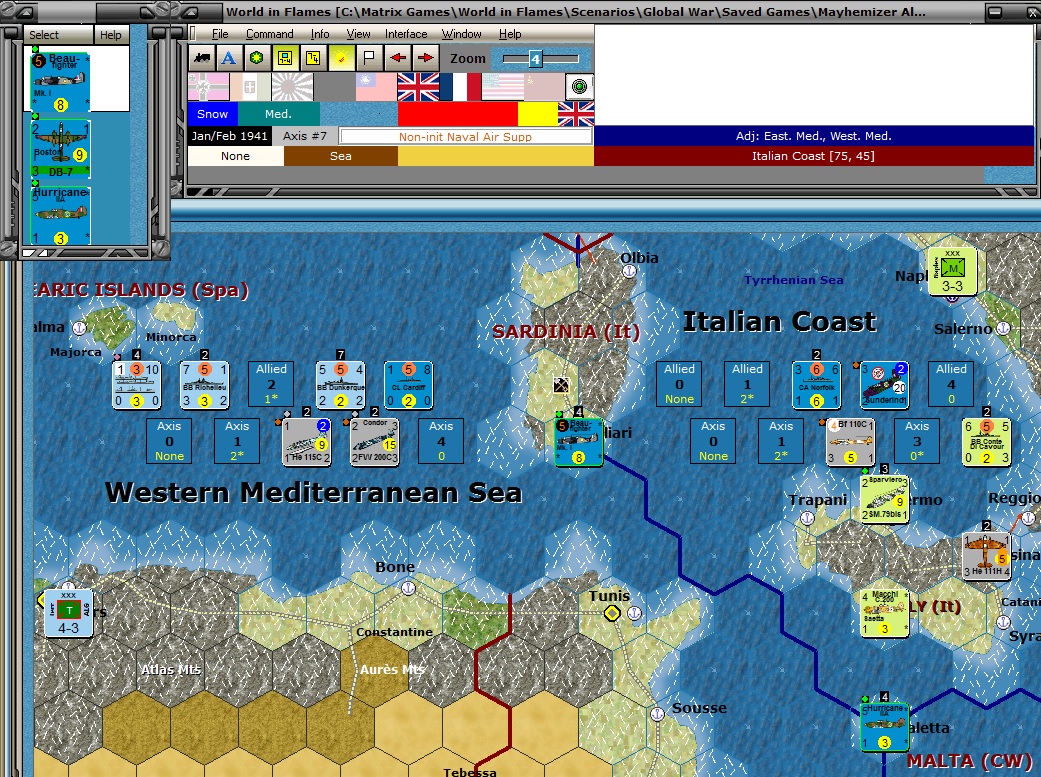1041x777 pixels.
Task: Select the Bf 110C aircraft counter
Action: click(850, 442)
